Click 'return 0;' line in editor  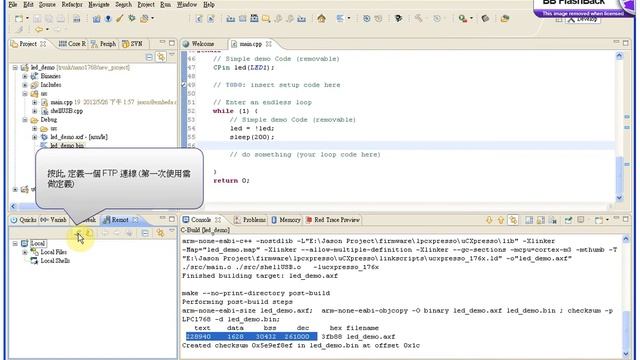point(231,180)
